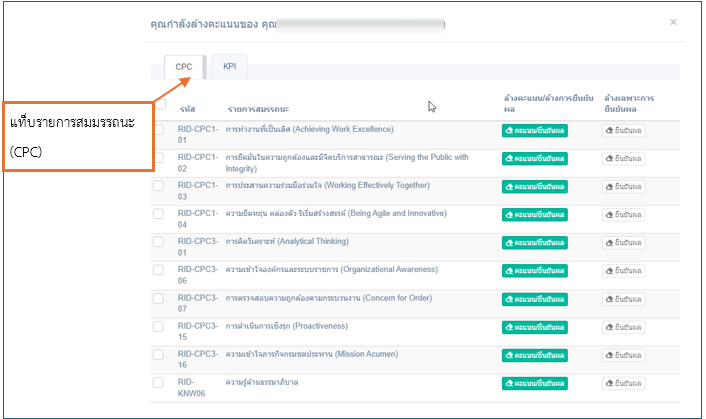Click green คะแนน/ยืนยันผล button for Mission Acumen
Screen dimensions: 706x419
[x=534, y=355]
